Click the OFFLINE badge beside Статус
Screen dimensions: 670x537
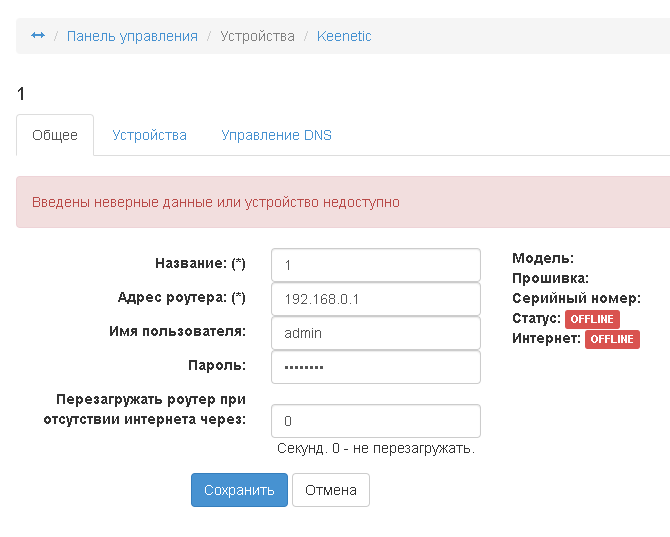592,319
